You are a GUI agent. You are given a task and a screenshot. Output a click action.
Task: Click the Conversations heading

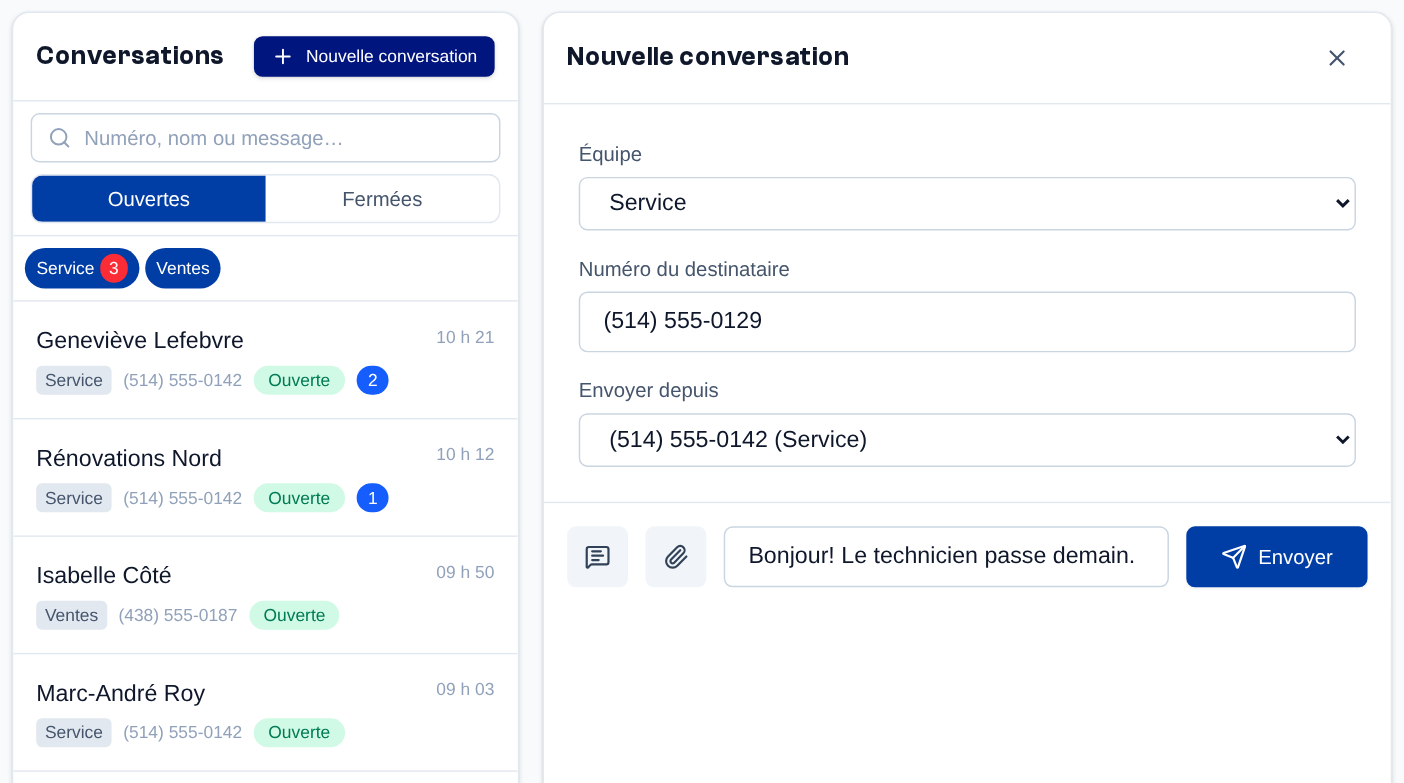[x=130, y=56]
